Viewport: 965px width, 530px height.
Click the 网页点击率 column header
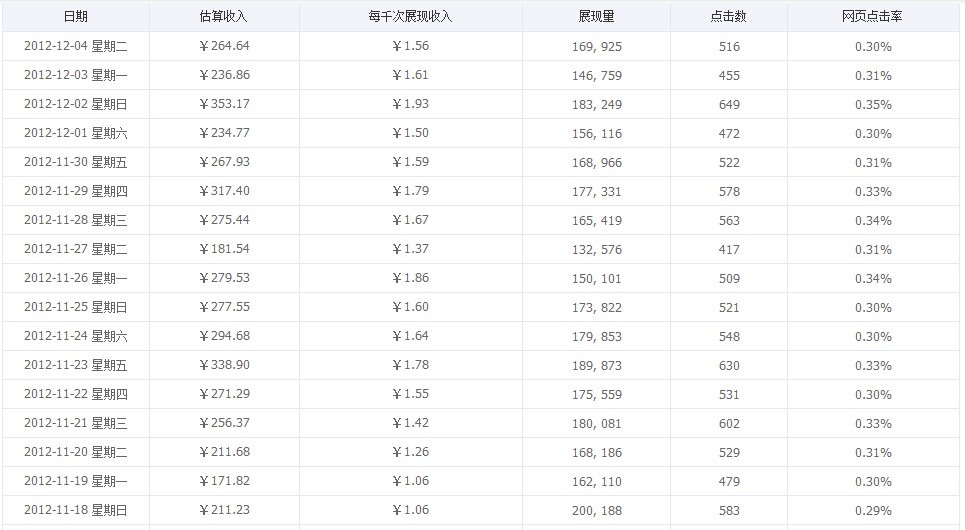click(x=872, y=17)
